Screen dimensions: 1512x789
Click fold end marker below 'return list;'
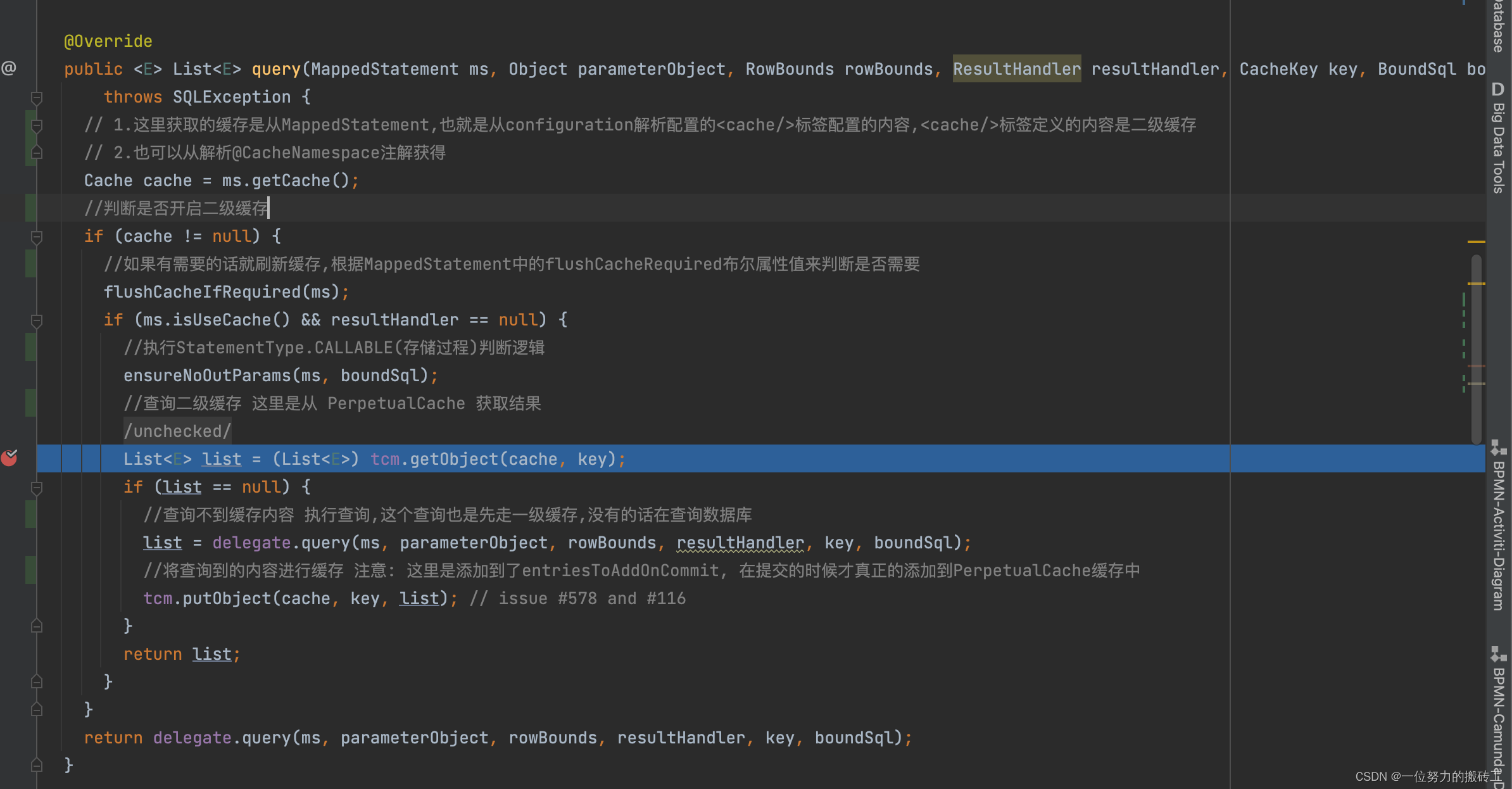(37, 682)
